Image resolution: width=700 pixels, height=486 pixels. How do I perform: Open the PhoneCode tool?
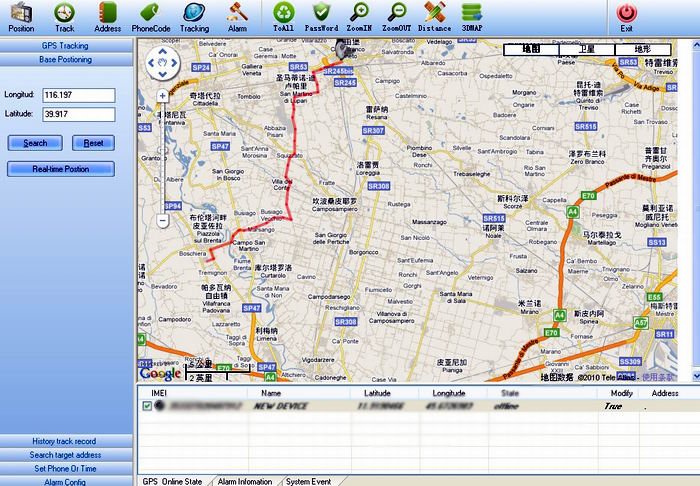pyautogui.click(x=151, y=17)
